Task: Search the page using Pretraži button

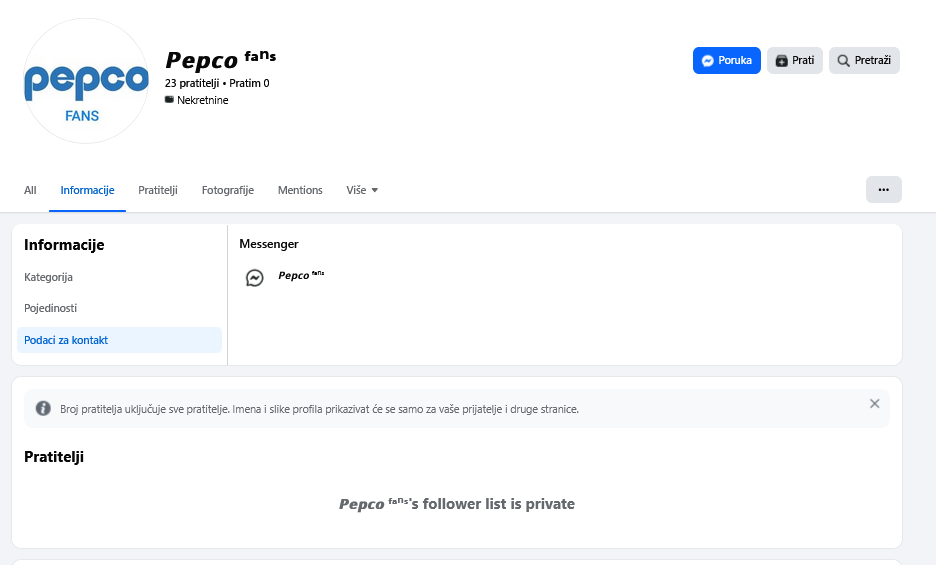Action: coord(864,60)
